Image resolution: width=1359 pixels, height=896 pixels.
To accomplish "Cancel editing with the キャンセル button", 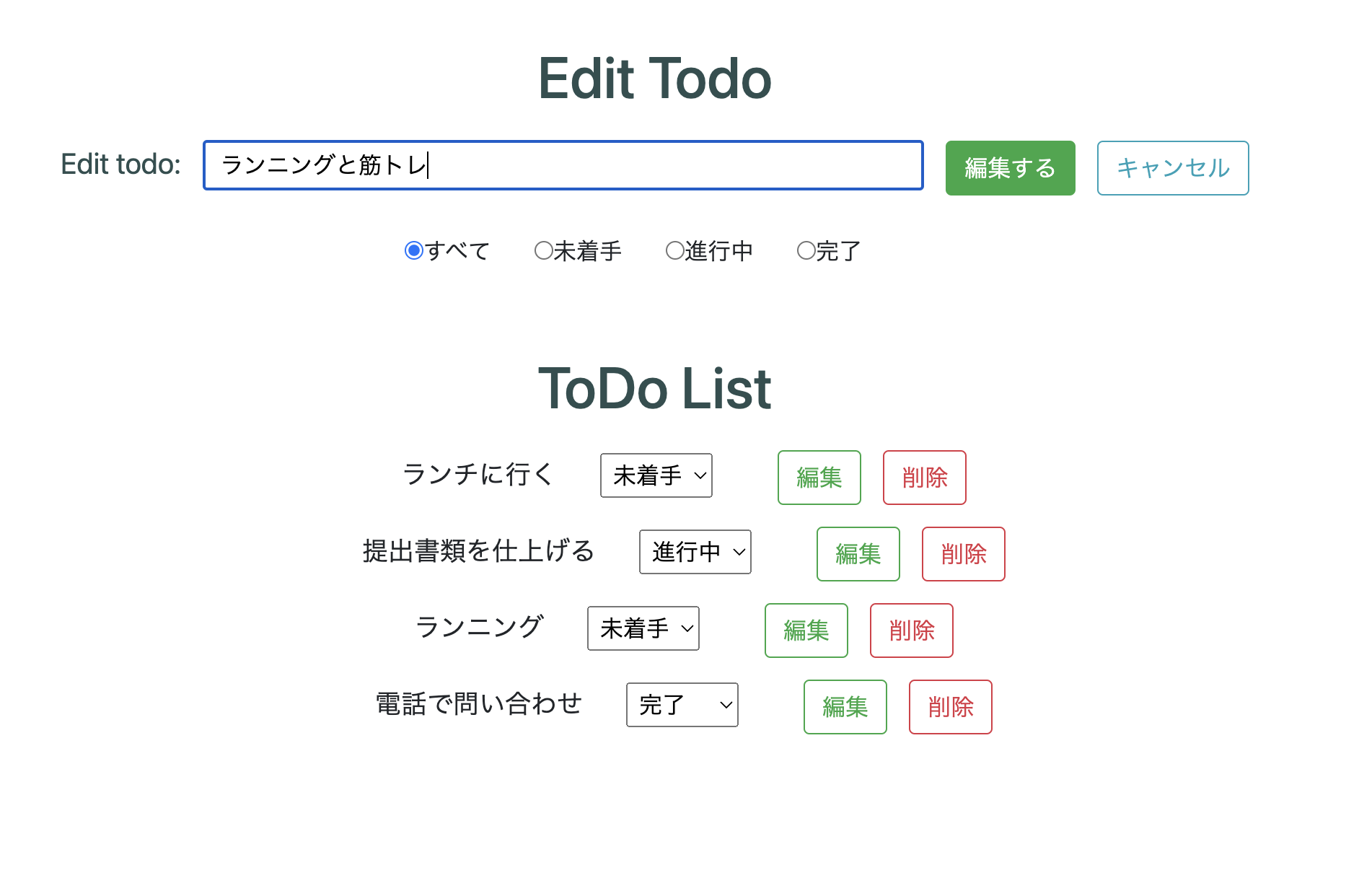I will click(1172, 168).
